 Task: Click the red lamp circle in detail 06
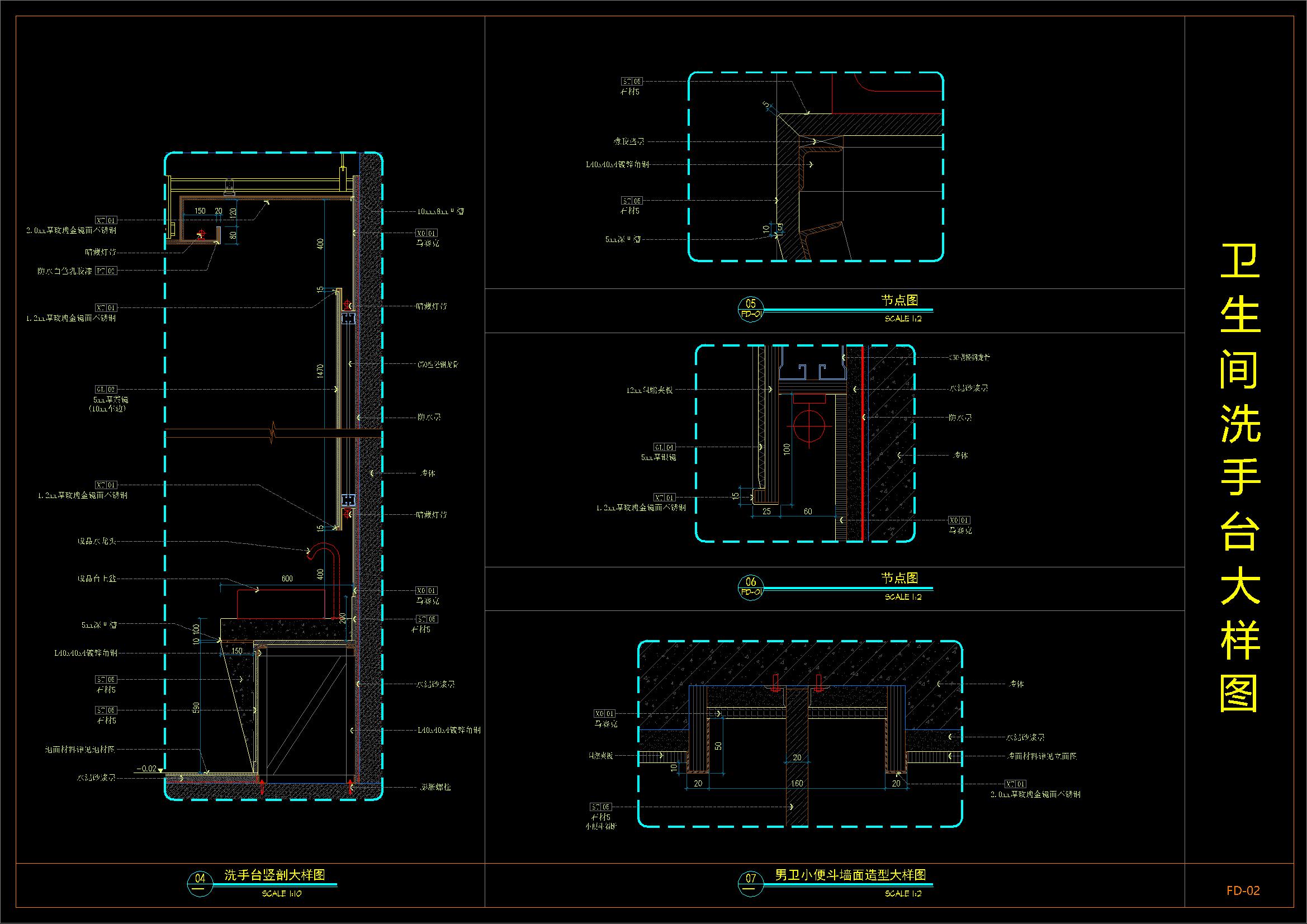pyautogui.click(x=809, y=427)
